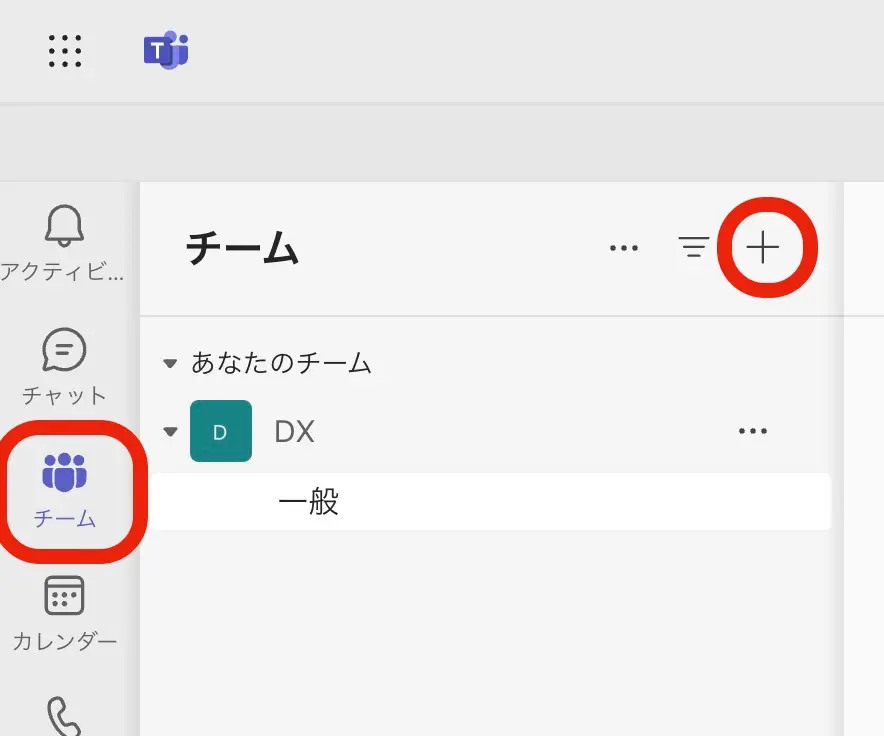Open the Calls phone icon

(x=65, y=716)
